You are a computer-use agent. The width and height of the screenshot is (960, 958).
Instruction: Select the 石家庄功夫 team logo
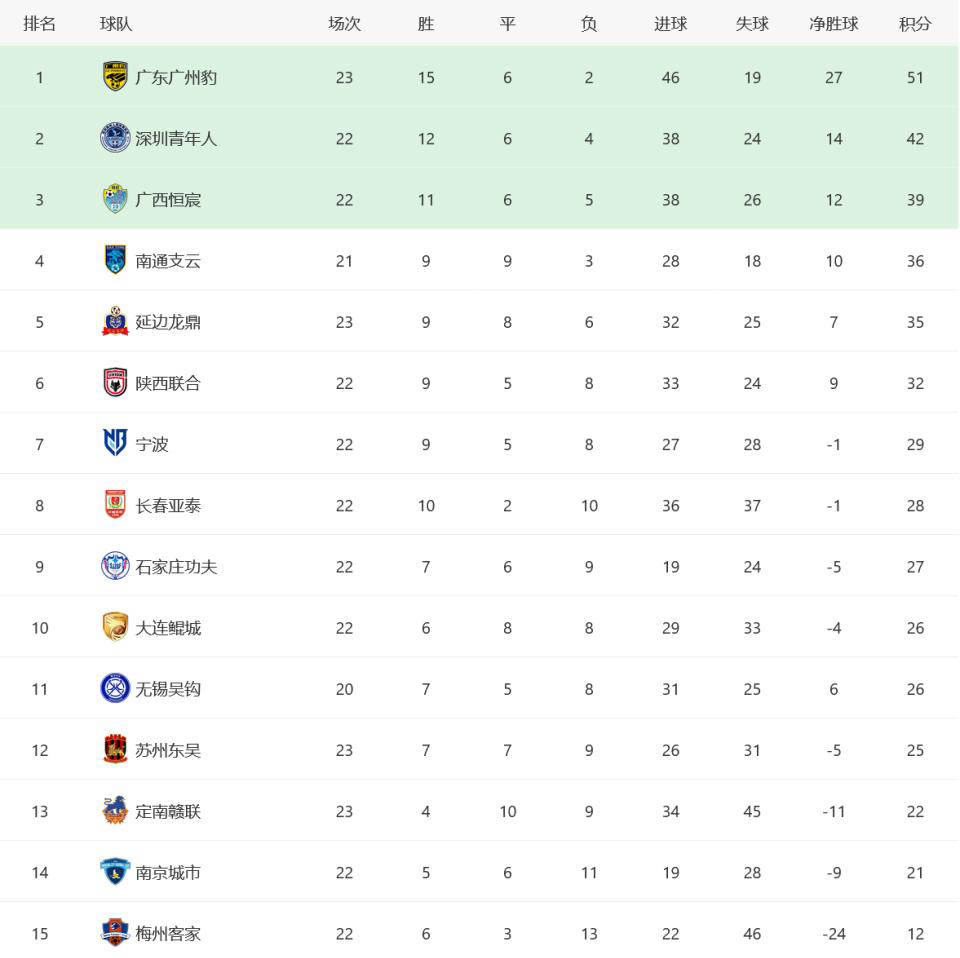coord(115,566)
